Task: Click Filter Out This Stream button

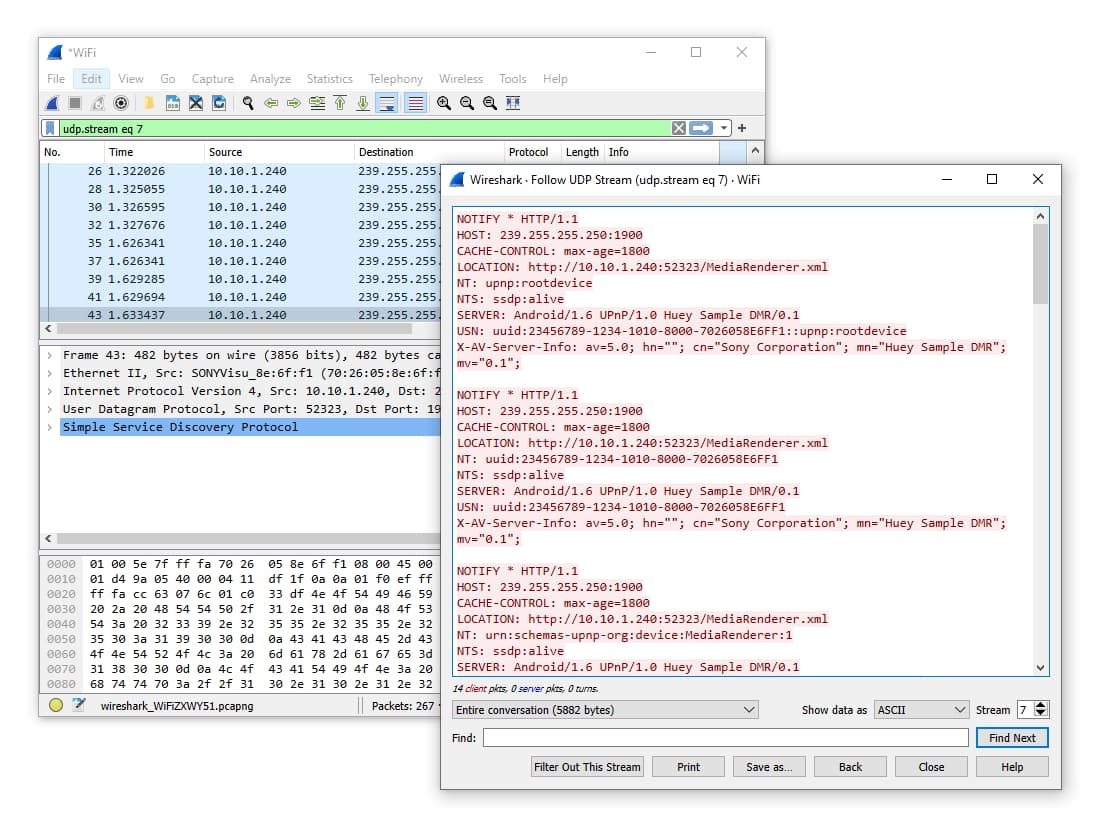Action: 587,767
